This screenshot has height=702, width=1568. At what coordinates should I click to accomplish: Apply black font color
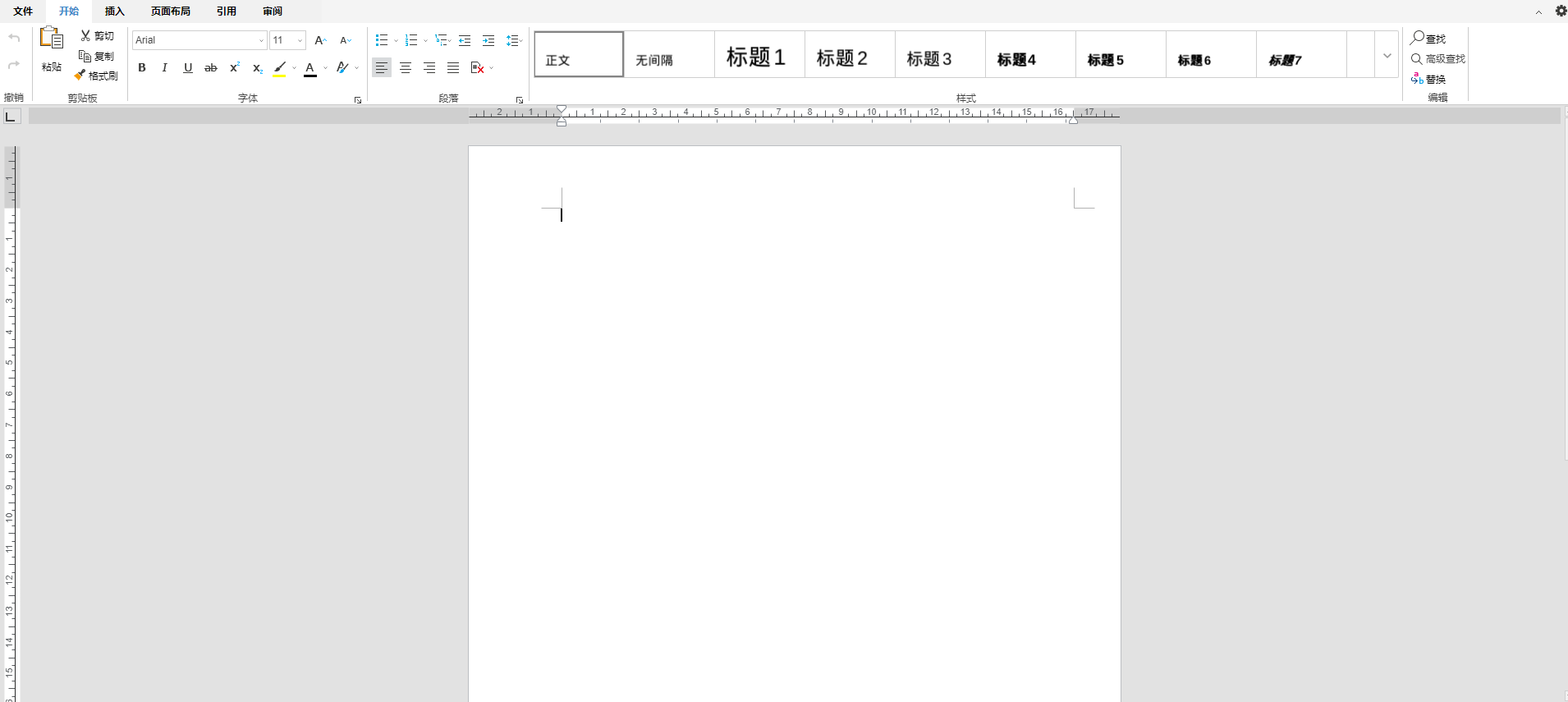(x=310, y=68)
